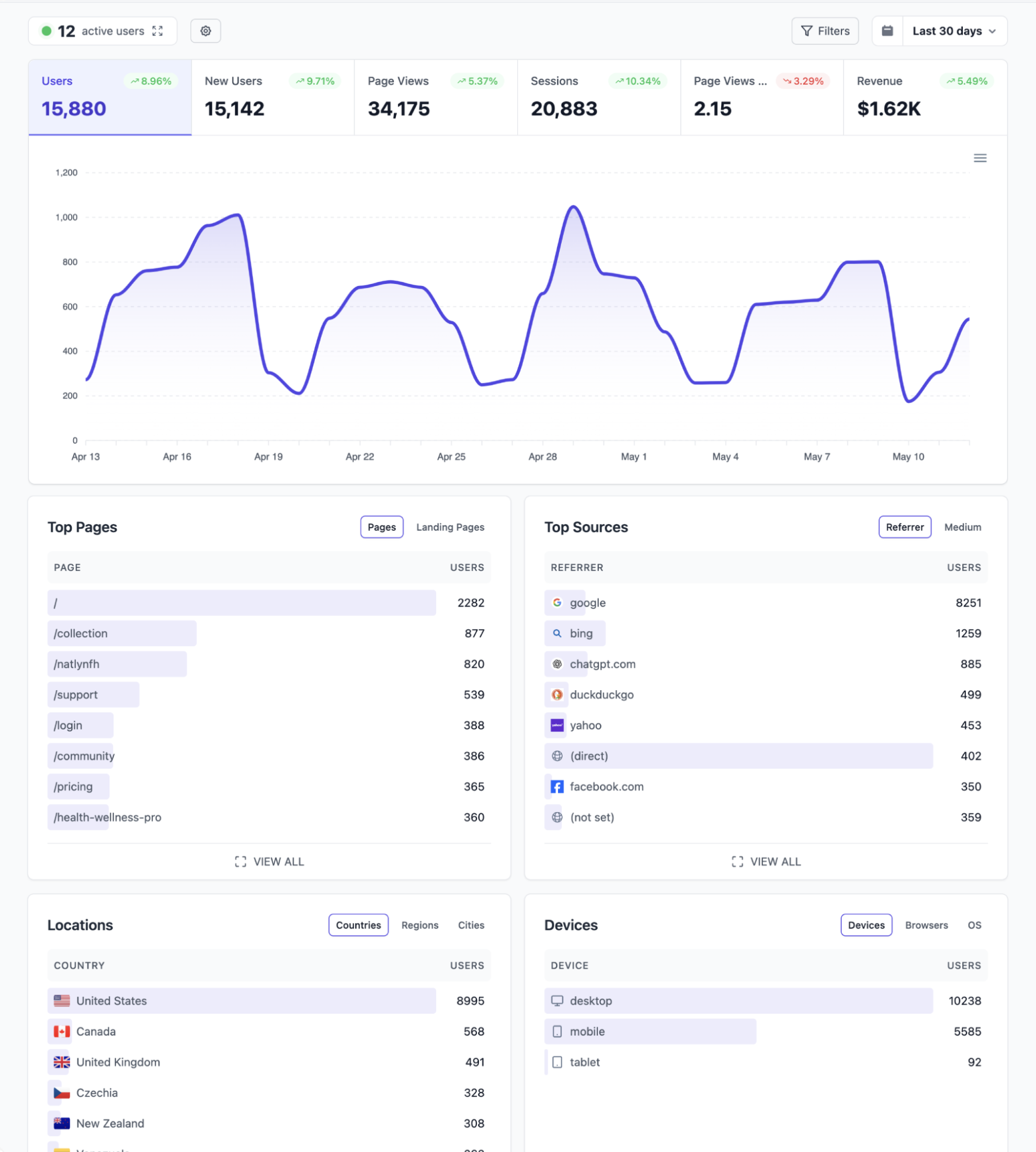Click the Google referrer icon
Viewport: 1036px width, 1152px height.
point(557,603)
